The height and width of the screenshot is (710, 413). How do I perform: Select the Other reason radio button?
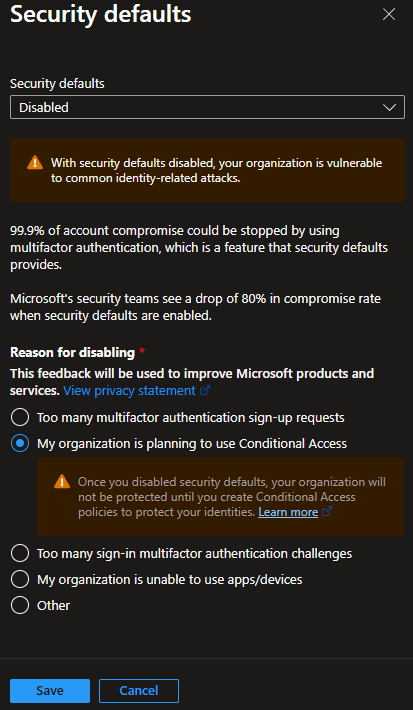click(x=20, y=605)
